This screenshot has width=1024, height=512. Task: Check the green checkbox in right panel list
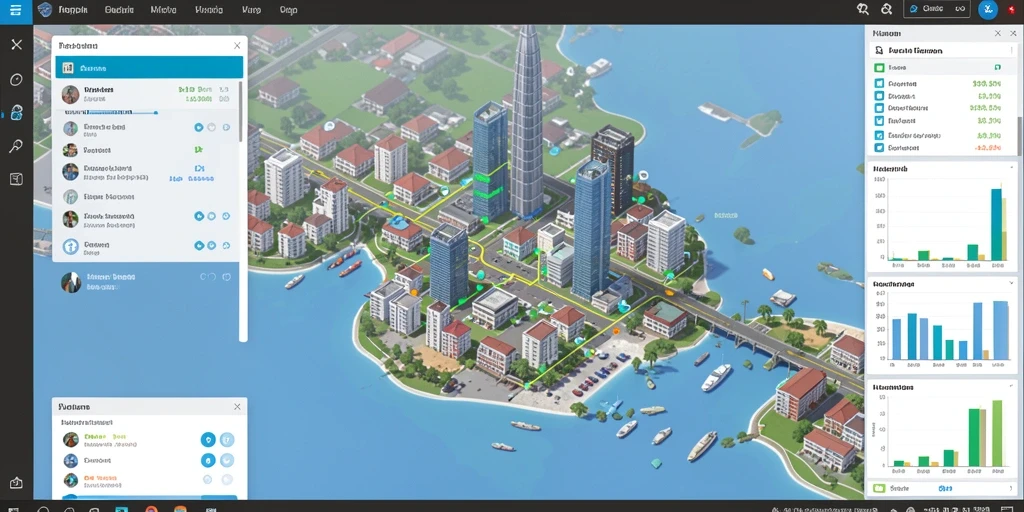[878, 67]
